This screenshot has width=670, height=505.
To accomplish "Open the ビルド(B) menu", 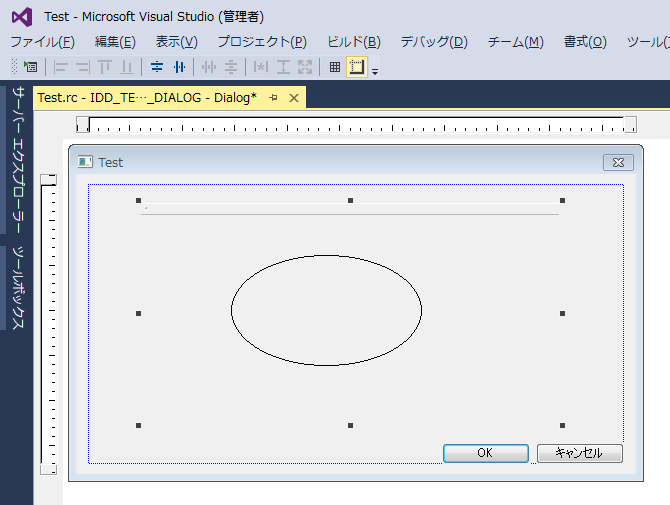I will pyautogui.click(x=354, y=42).
